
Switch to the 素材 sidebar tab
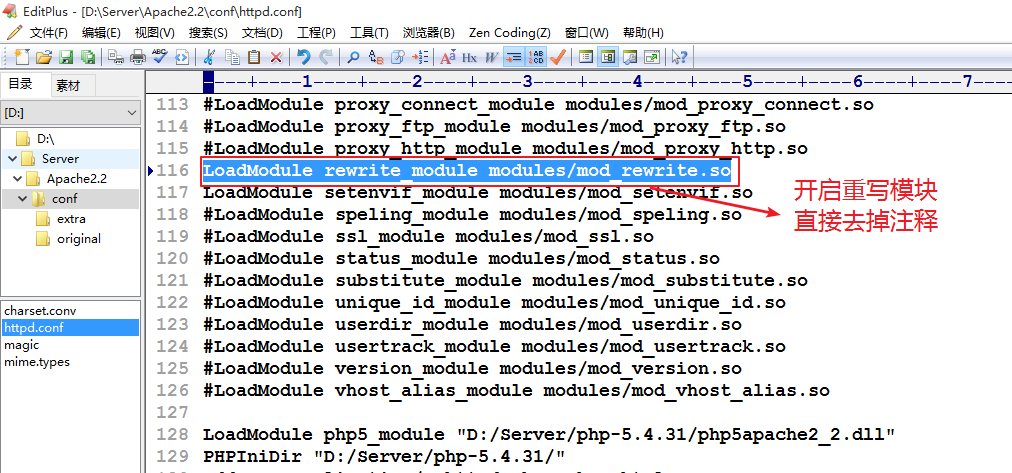pyautogui.click(x=68, y=85)
